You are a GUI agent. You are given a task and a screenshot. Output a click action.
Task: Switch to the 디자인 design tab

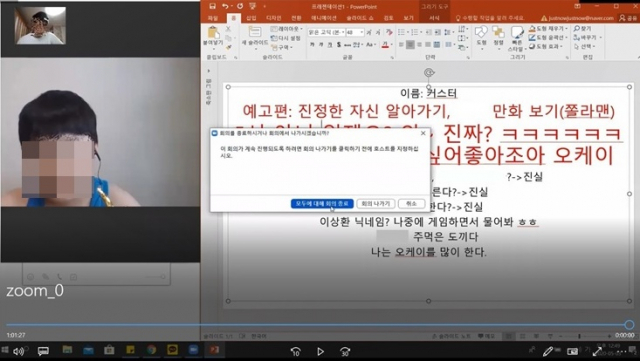click(x=273, y=18)
